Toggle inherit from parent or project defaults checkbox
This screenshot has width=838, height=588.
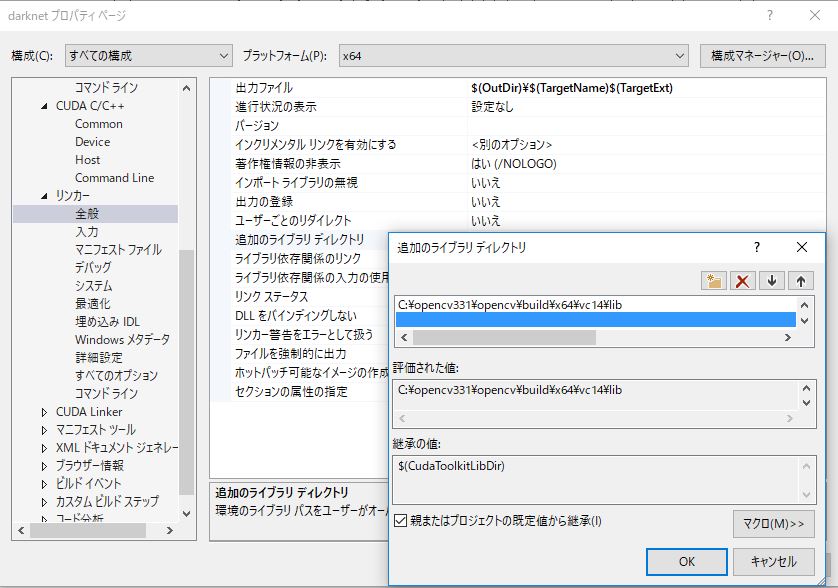401,521
